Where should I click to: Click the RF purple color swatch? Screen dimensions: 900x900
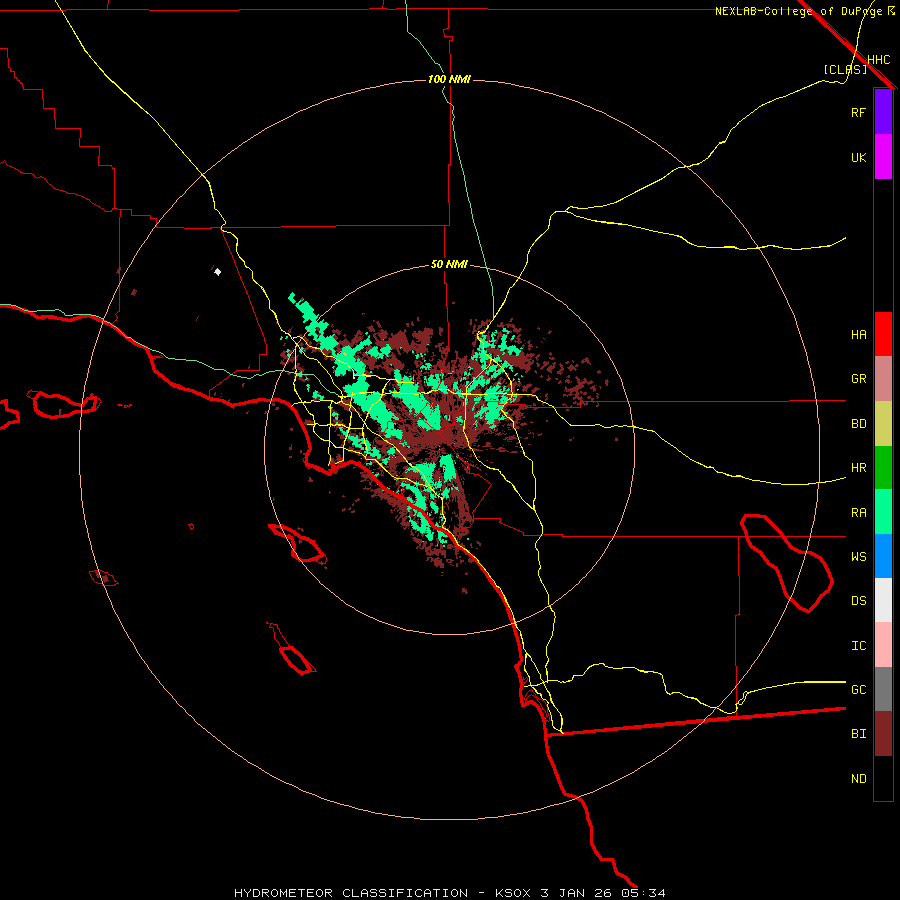tap(883, 112)
